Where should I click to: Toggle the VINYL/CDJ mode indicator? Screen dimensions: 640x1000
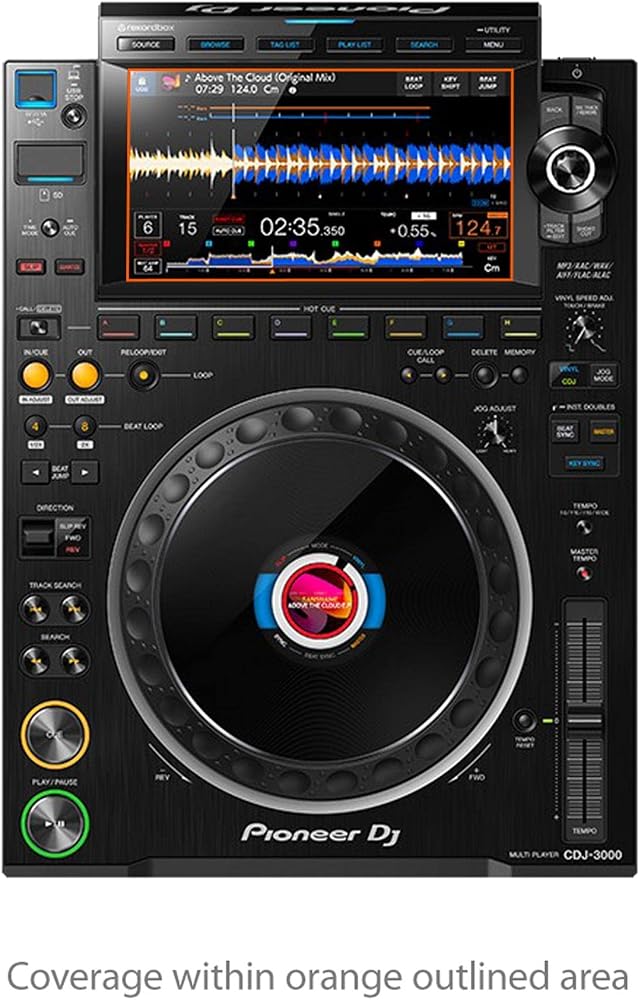click(x=569, y=375)
